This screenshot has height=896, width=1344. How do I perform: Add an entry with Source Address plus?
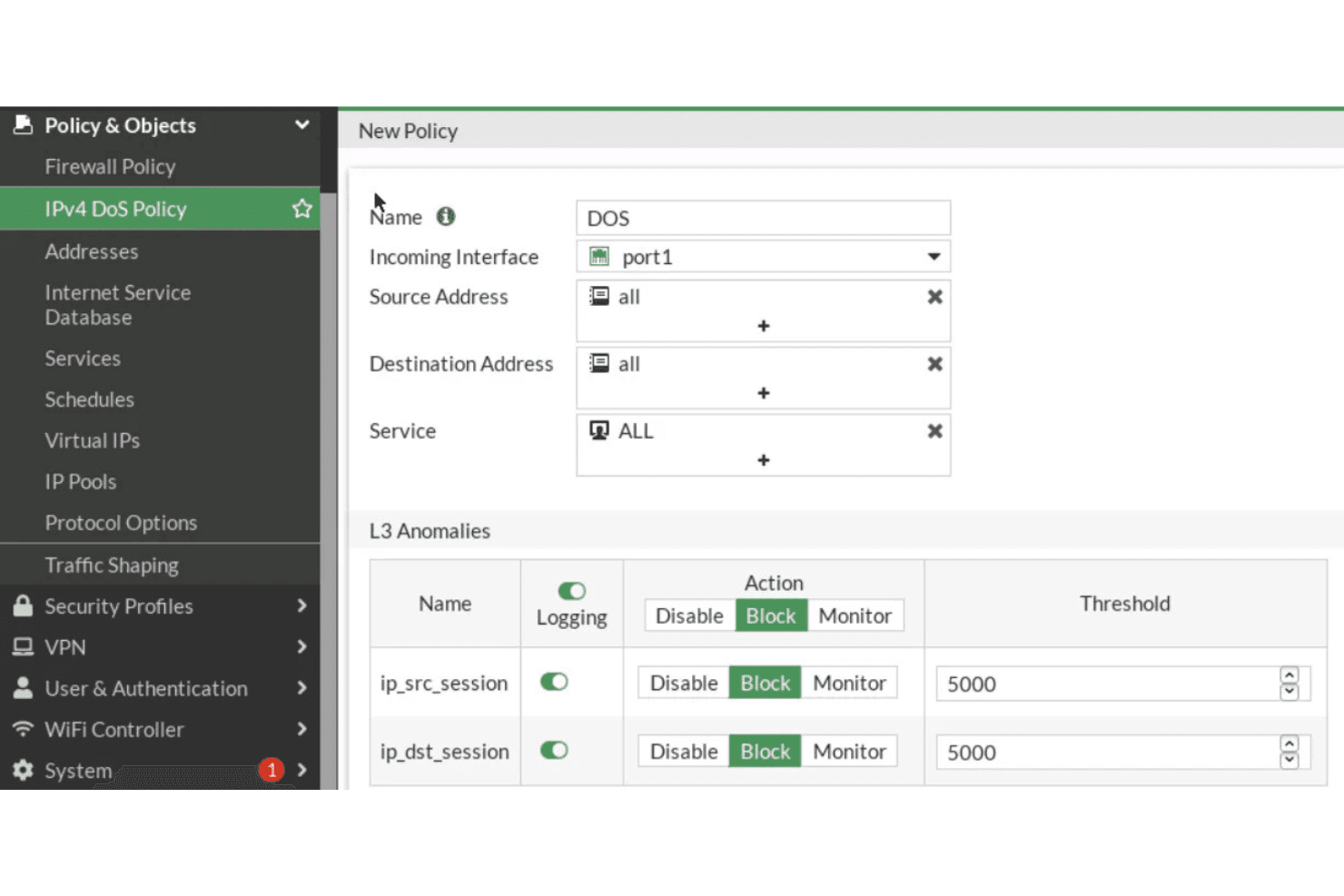[x=764, y=326]
